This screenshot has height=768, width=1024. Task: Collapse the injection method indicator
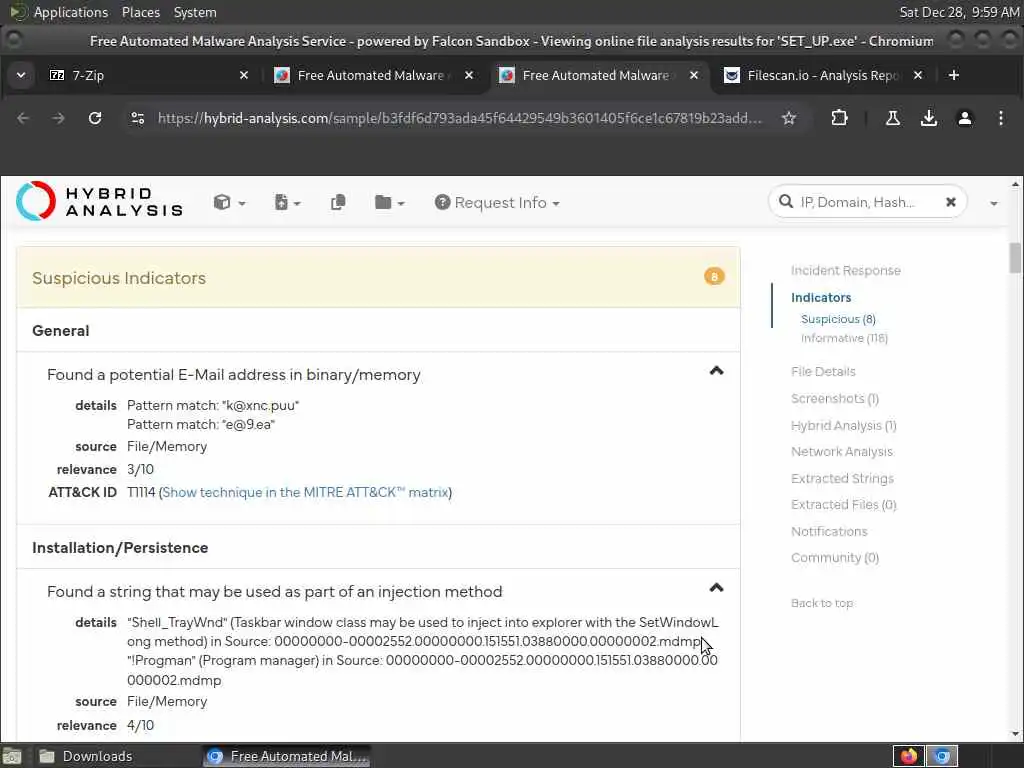pos(716,588)
